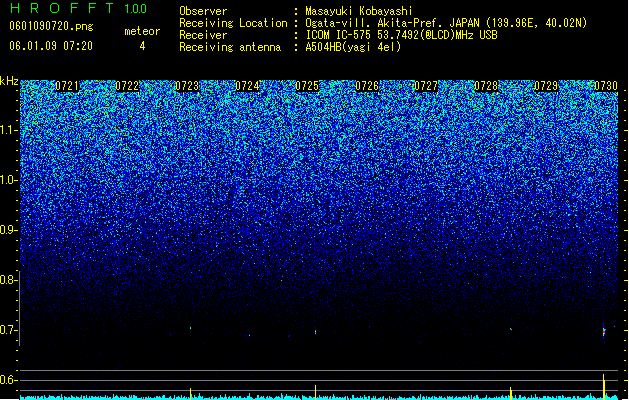
Task: Click the 0730 time marker
Action: [x=606, y=86]
